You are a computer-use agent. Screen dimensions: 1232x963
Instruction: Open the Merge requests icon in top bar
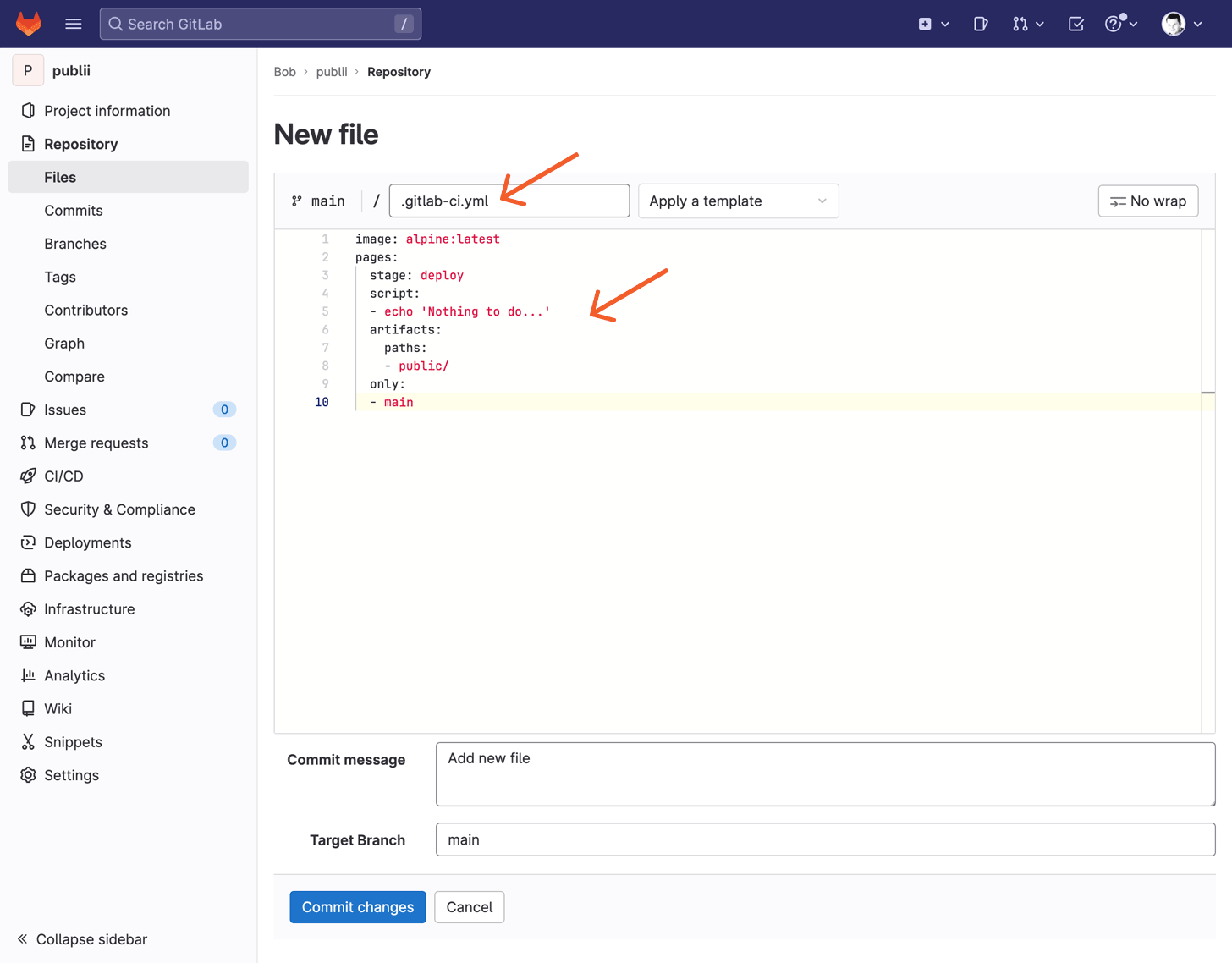coord(1020,24)
